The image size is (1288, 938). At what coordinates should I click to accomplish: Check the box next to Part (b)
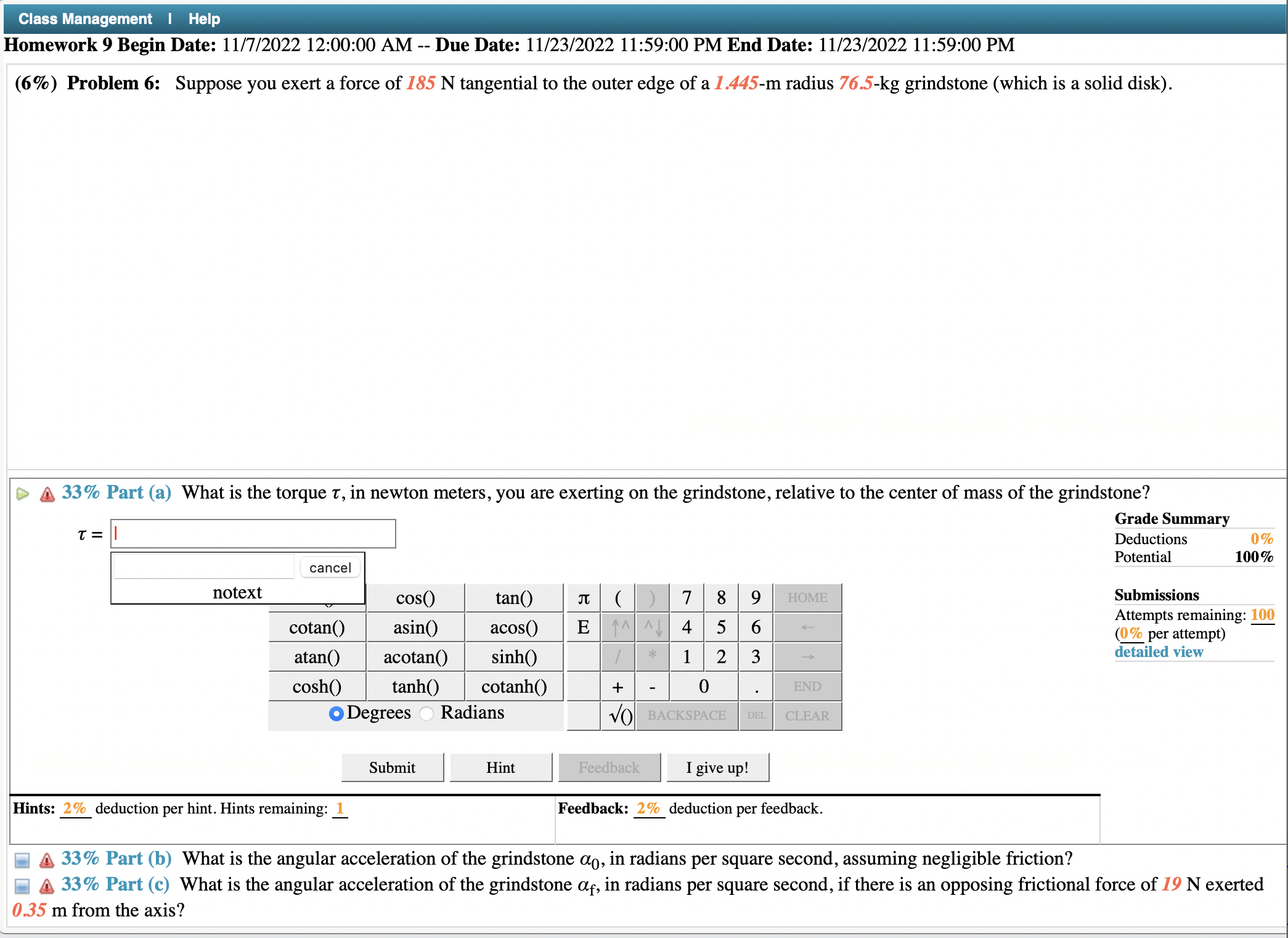click(22, 858)
